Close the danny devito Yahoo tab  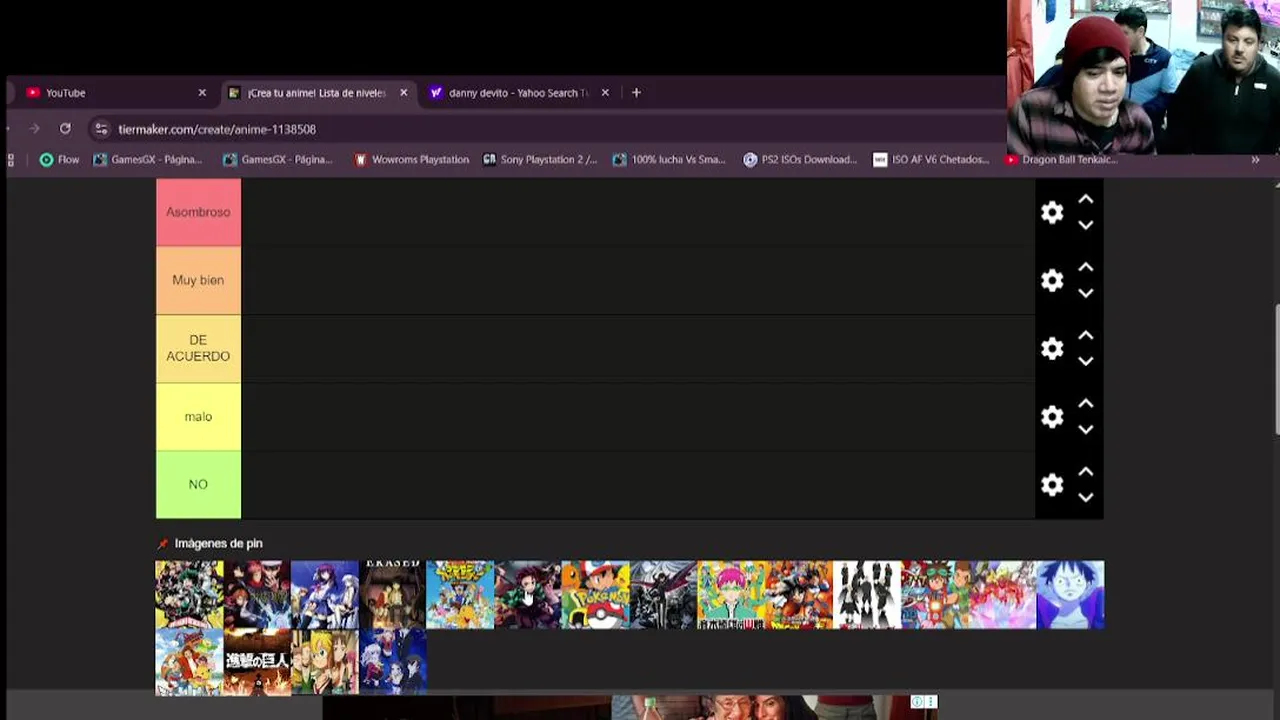pos(605,92)
